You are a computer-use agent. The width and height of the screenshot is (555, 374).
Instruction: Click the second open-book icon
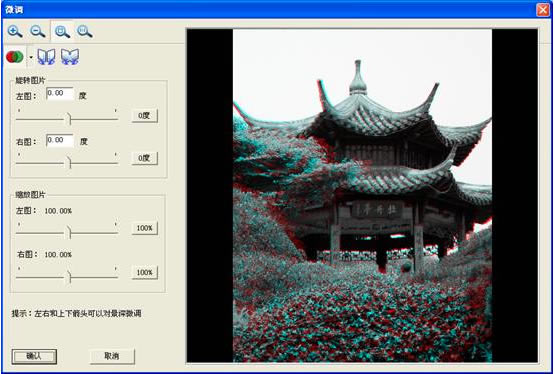70,57
